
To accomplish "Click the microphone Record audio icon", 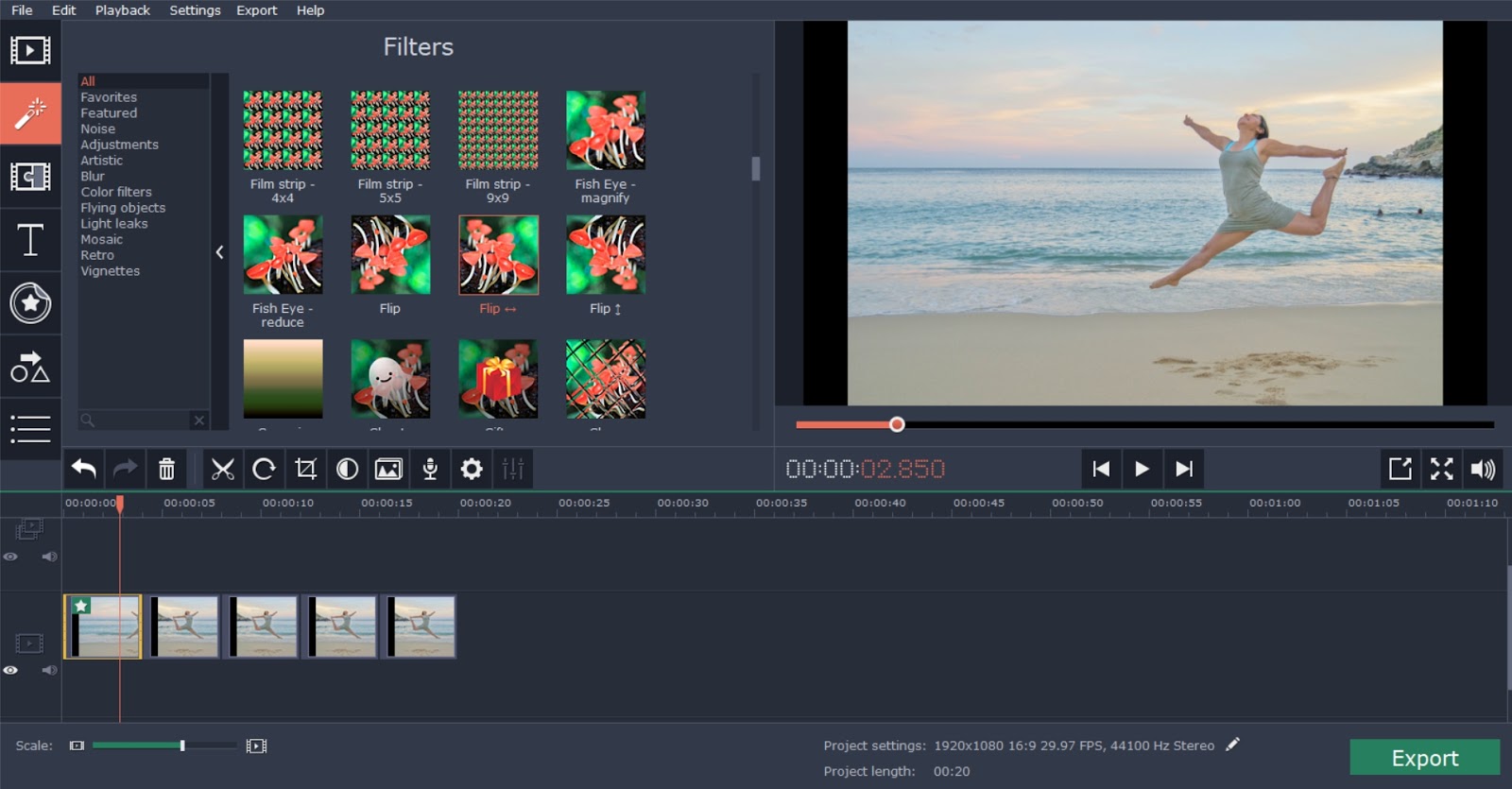I will [x=430, y=469].
